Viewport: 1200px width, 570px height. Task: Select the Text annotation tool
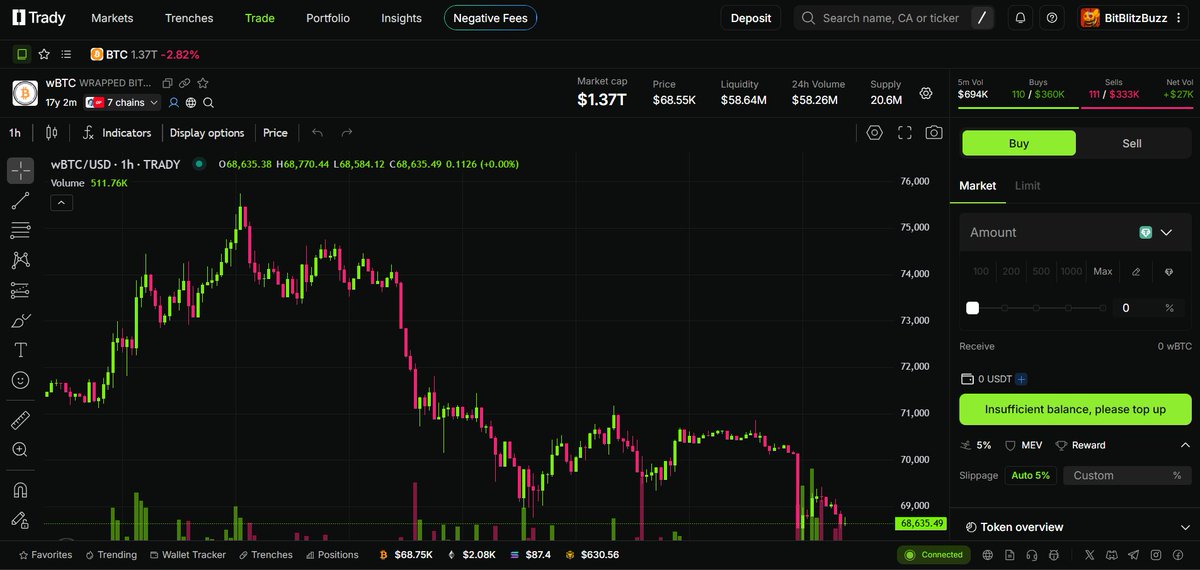tap(20, 350)
